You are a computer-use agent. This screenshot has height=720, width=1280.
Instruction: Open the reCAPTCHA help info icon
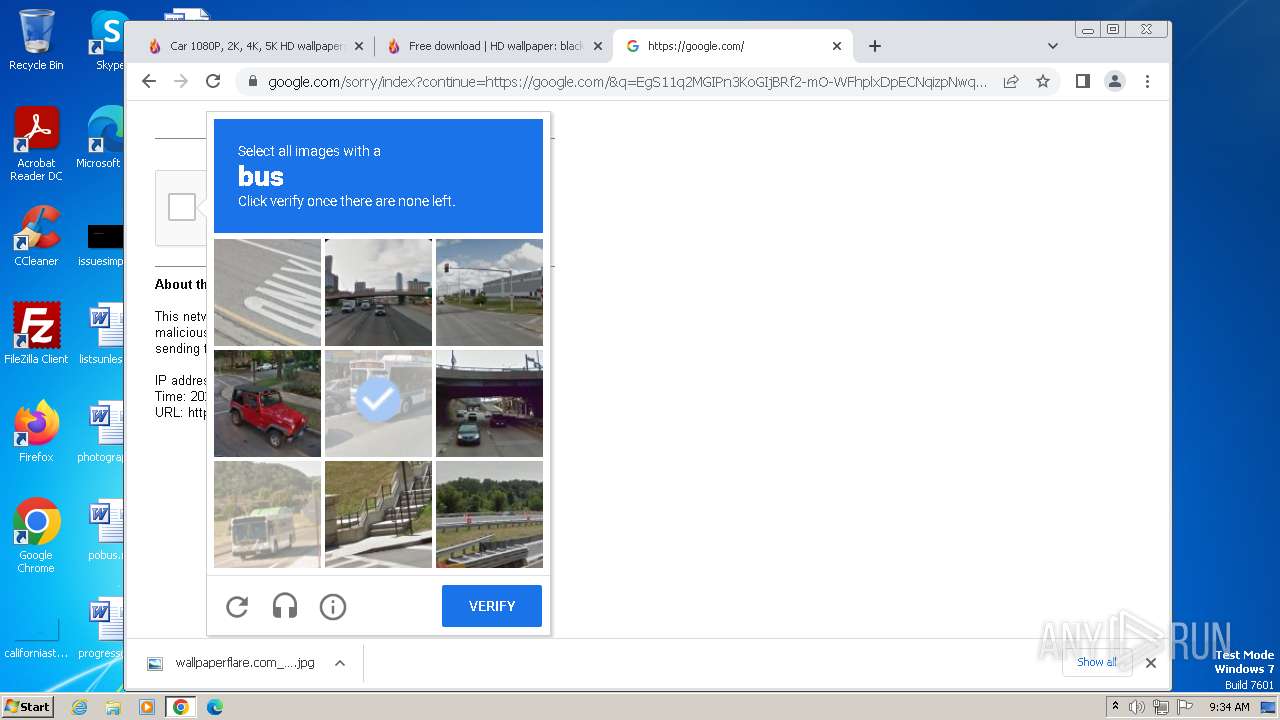tap(333, 606)
